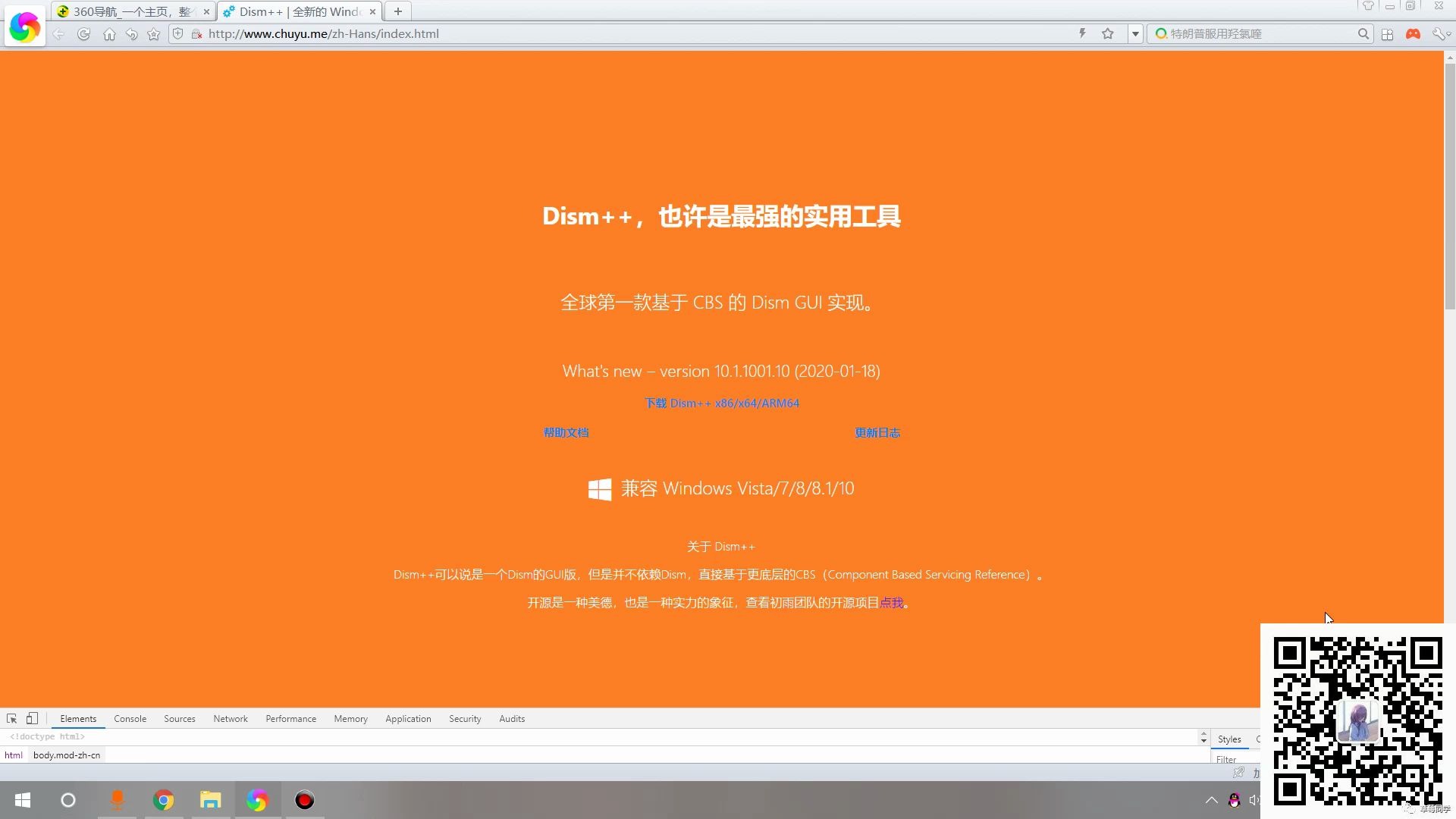Open the Network DevTools tab
Viewport: 1456px width, 819px height.
click(x=231, y=719)
